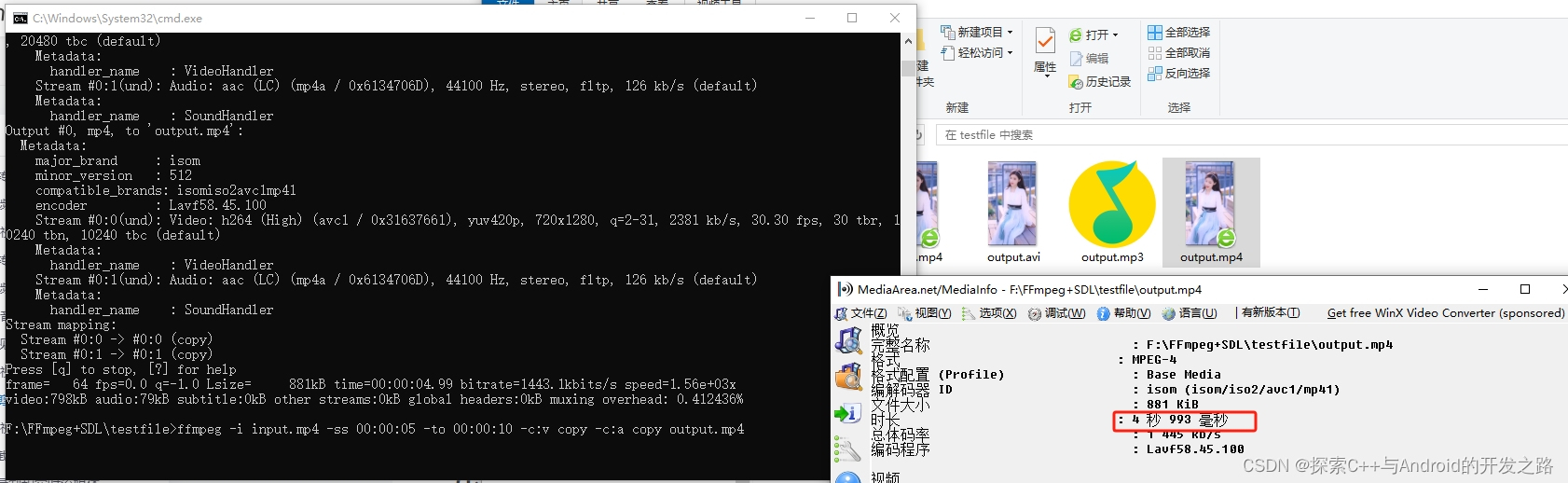Click 轻松访问 dropdown in Explorer ribbon
The image size is (1568, 483).
point(976,53)
